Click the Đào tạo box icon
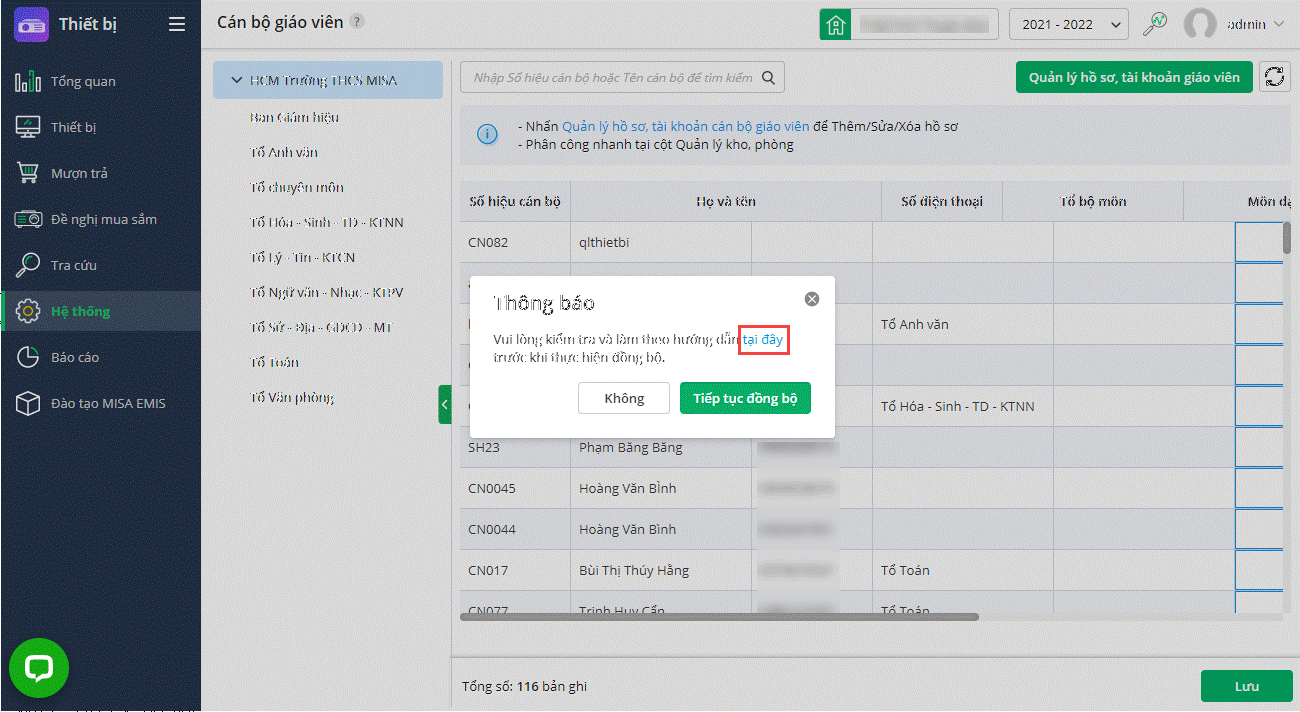 (28, 403)
